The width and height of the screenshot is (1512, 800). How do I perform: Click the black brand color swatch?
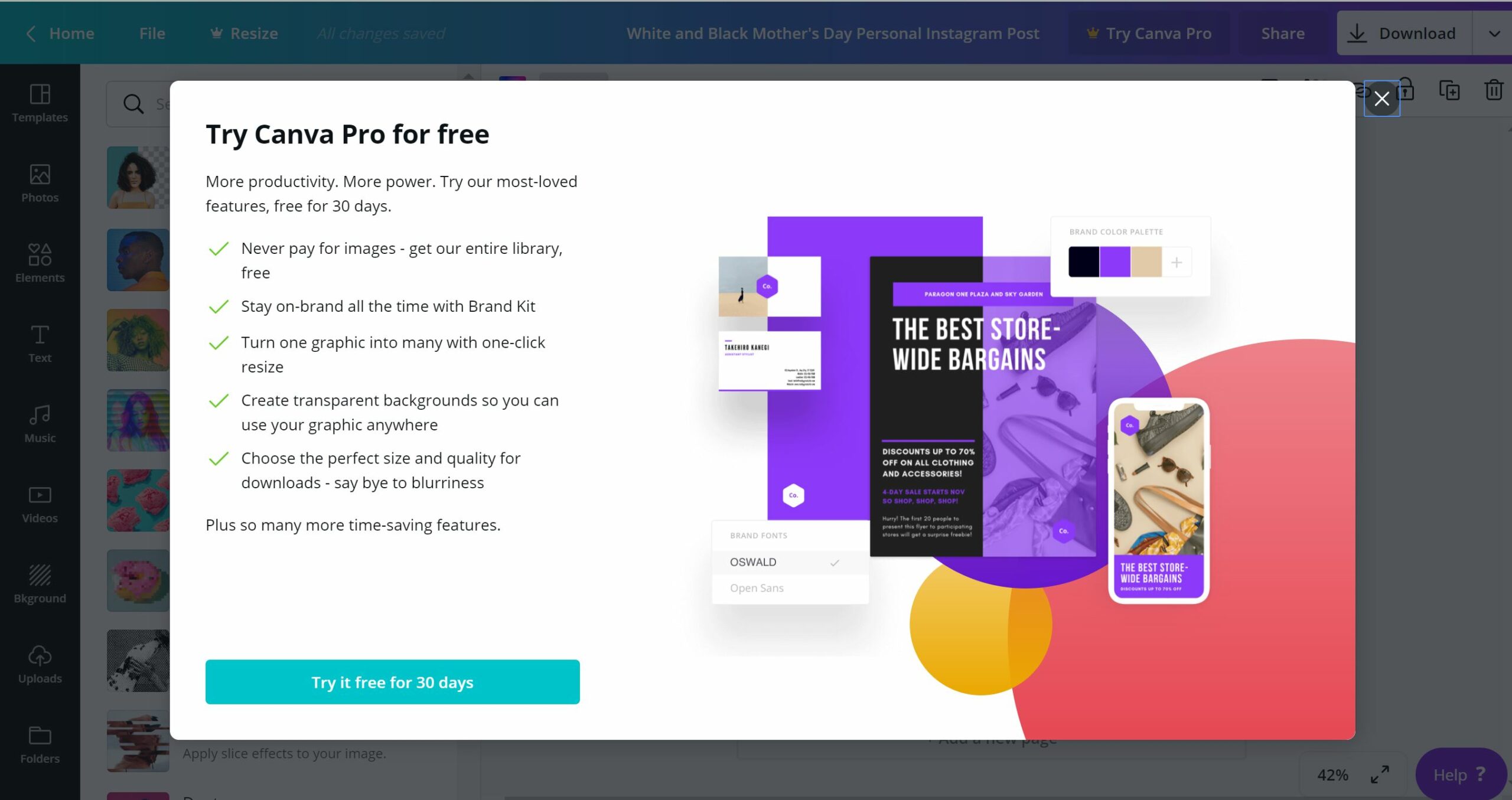click(x=1083, y=261)
